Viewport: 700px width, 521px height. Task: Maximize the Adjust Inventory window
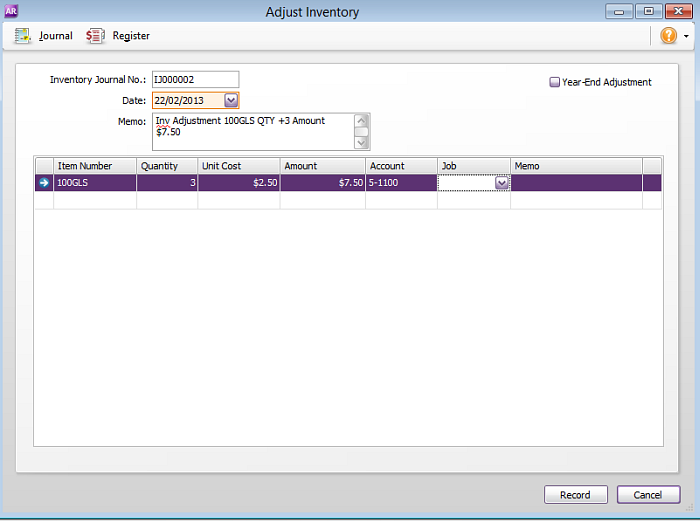(x=649, y=11)
